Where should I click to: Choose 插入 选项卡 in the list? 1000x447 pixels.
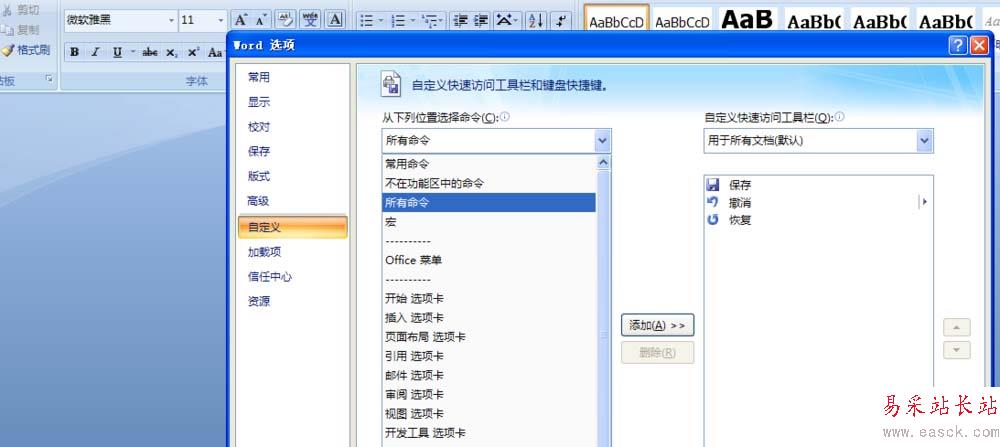tap(489, 318)
